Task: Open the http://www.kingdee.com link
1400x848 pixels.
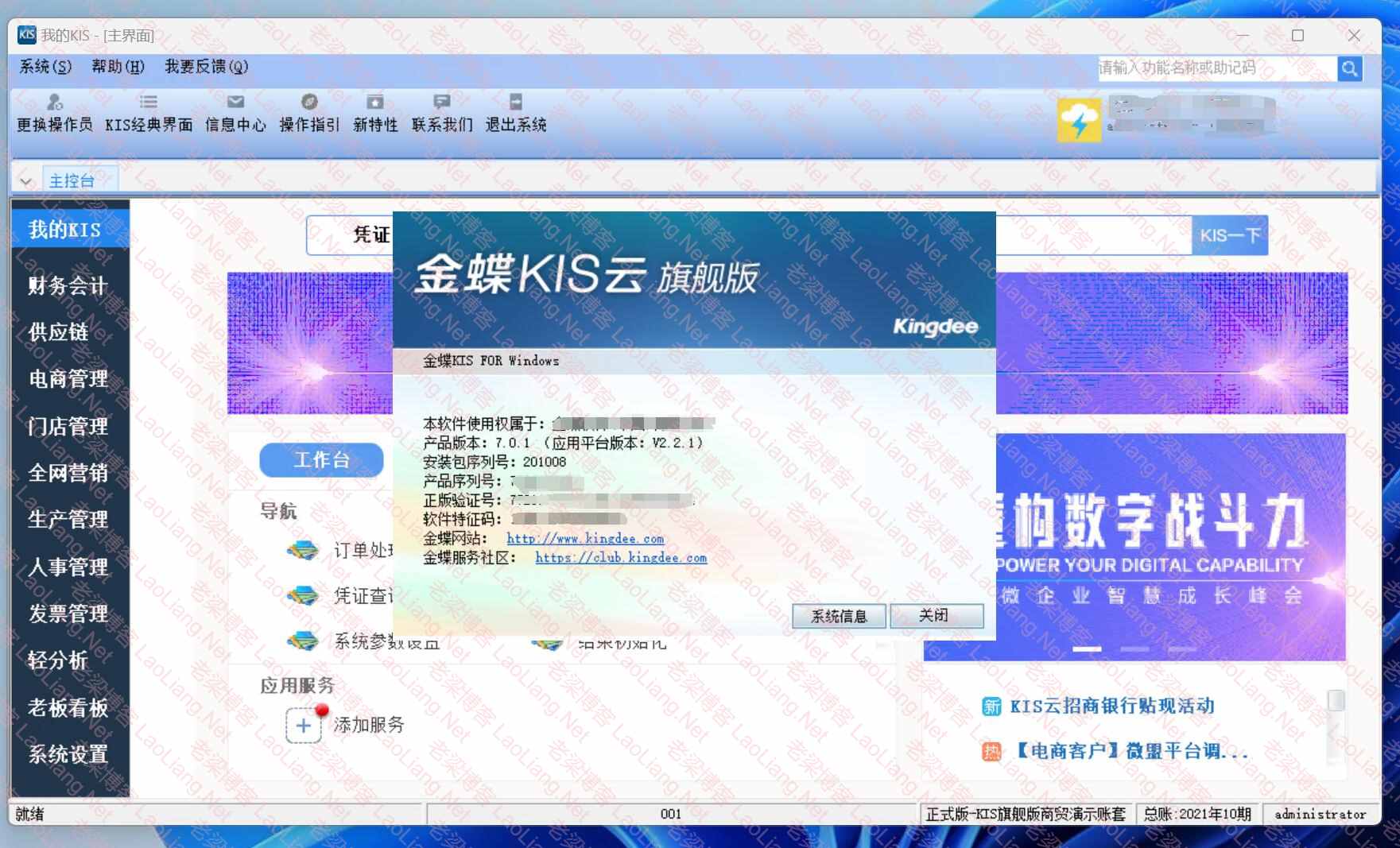Action: pyautogui.click(x=584, y=539)
